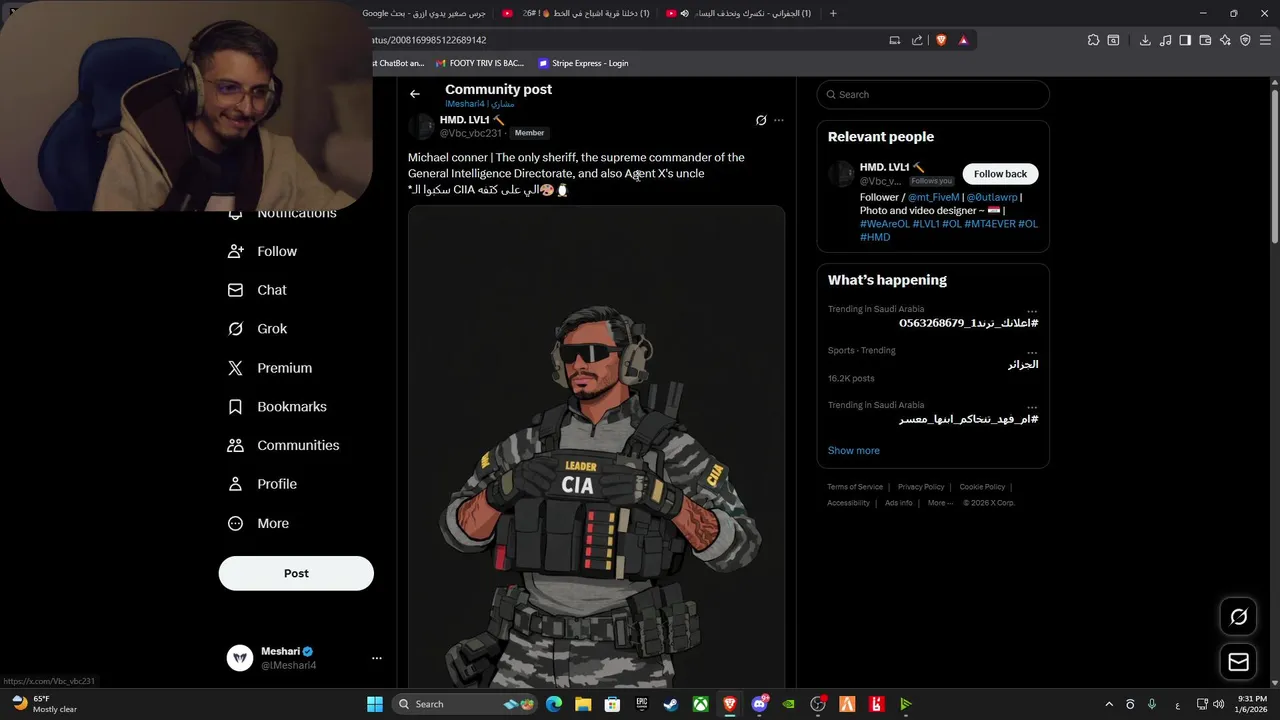Open Ads info footer link
Screen dimensions: 1280x720
point(899,503)
